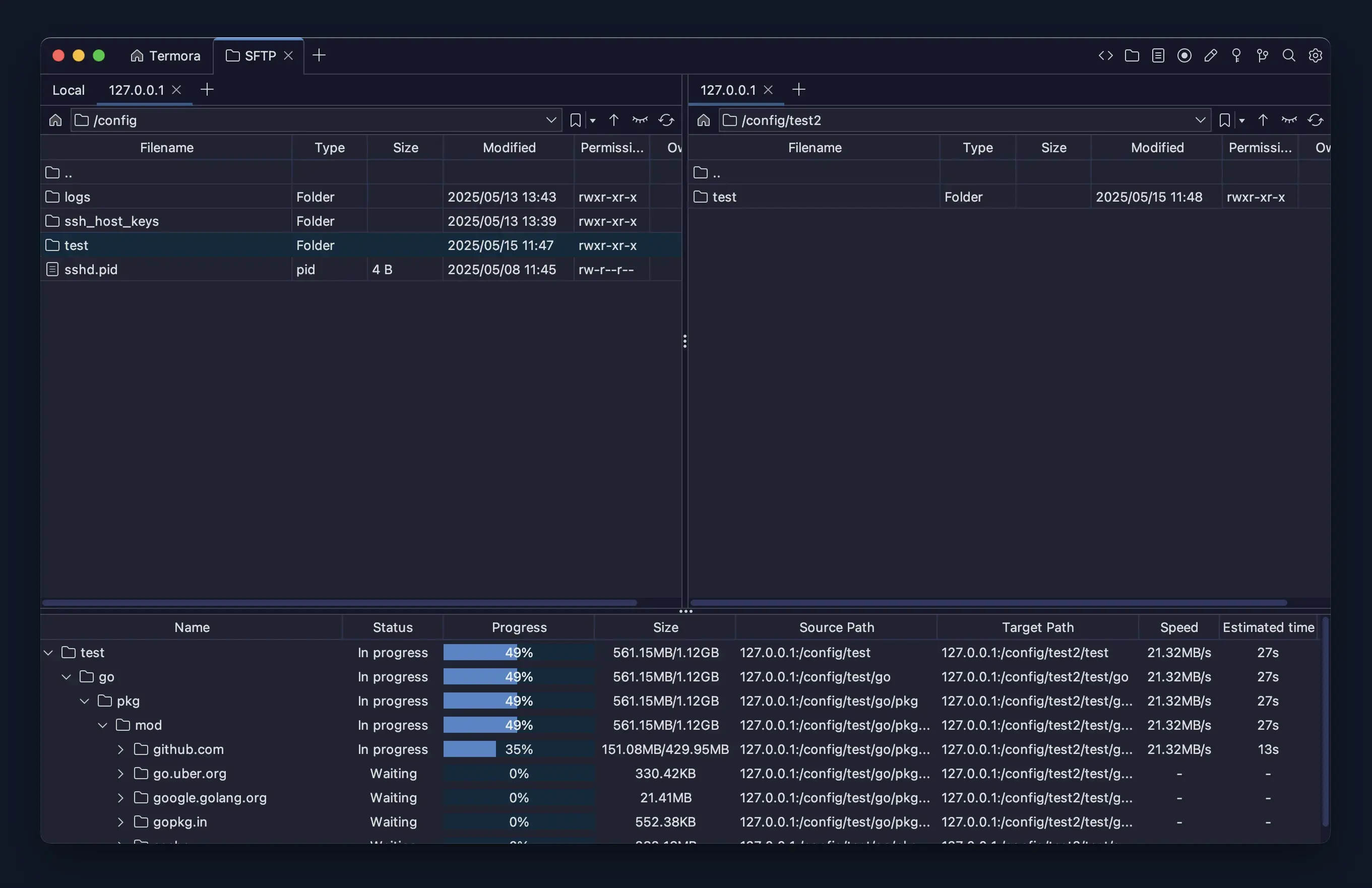Click the search magnifier icon in top toolbar
This screenshot has height=888, width=1372.
(1288, 55)
